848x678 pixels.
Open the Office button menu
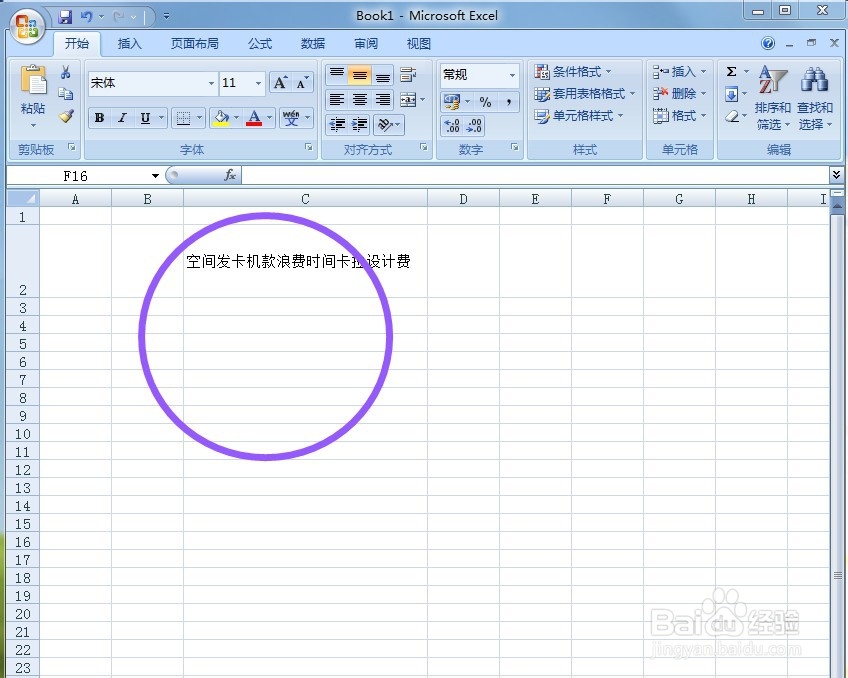(25, 27)
